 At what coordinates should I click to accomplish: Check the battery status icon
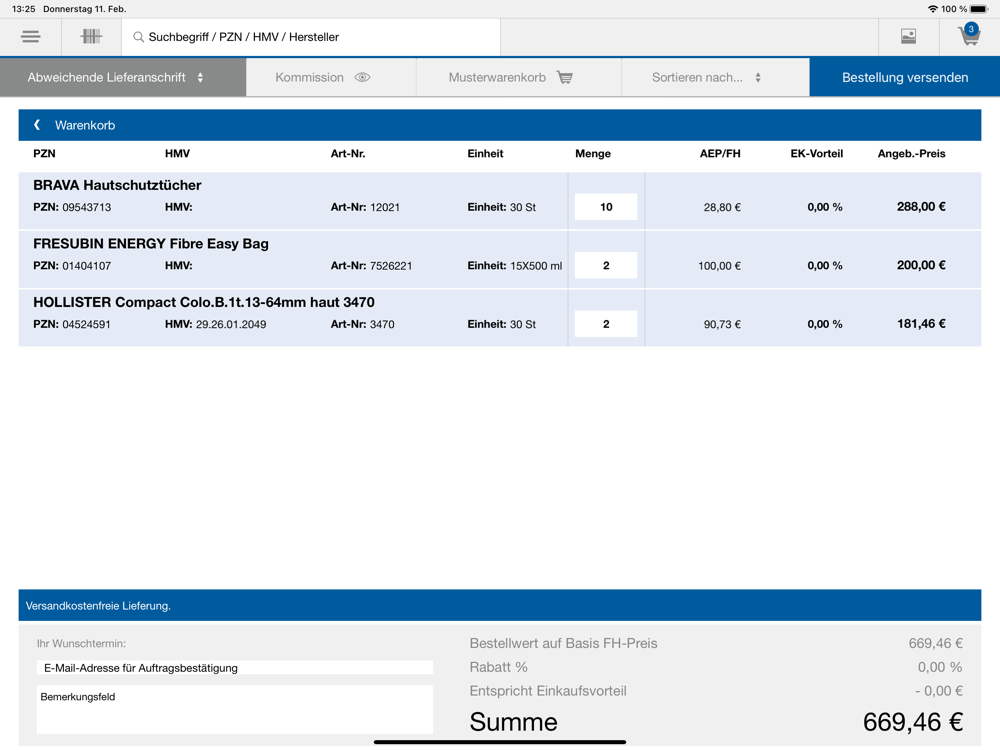[979, 9]
